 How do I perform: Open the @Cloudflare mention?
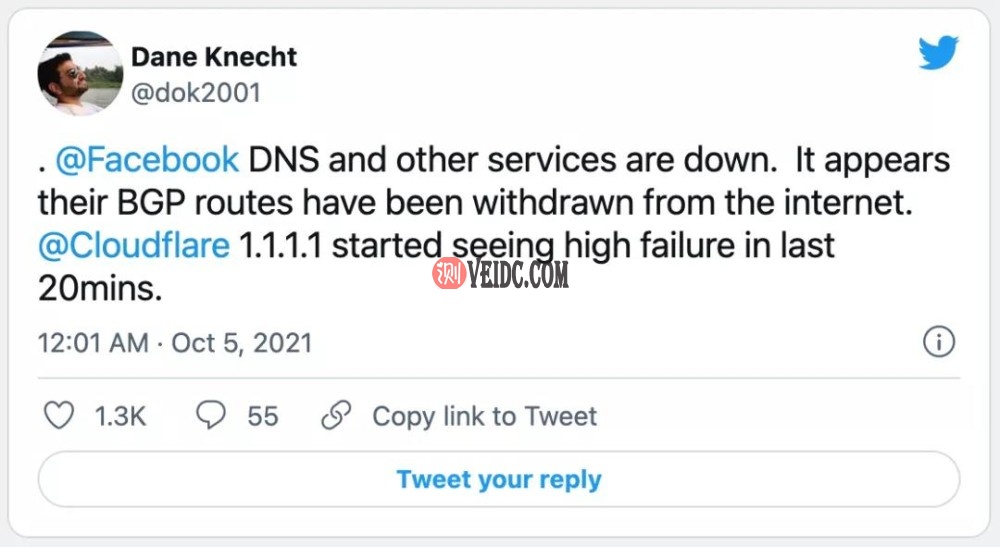click(x=134, y=246)
